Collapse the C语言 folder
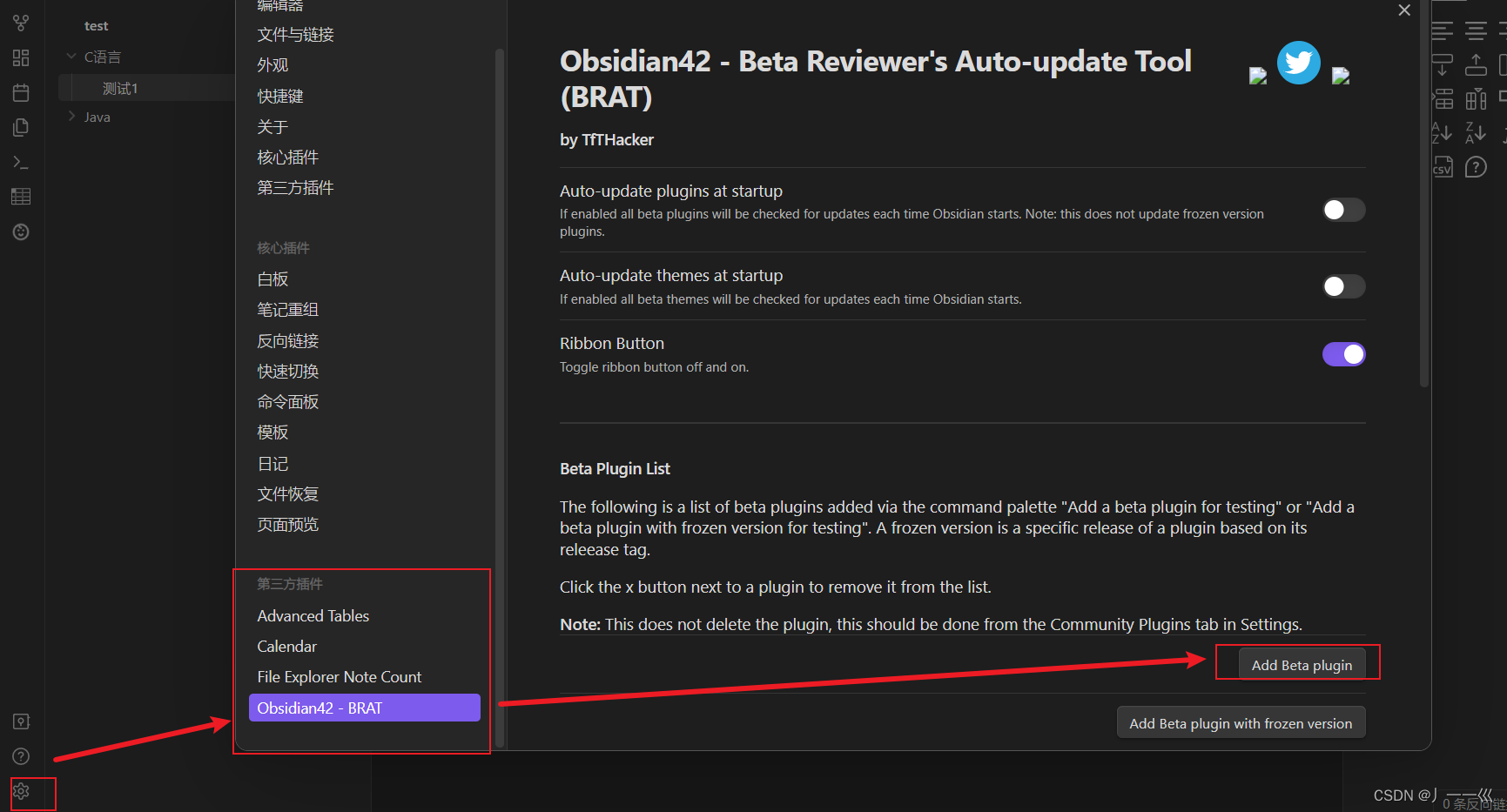The height and width of the screenshot is (812, 1507). tap(72, 57)
